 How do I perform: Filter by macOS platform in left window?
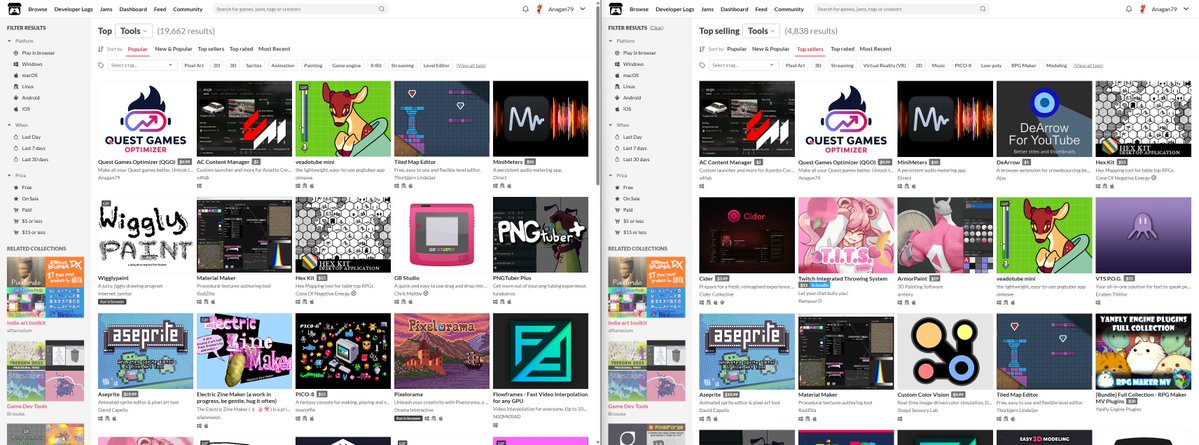point(25,76)
